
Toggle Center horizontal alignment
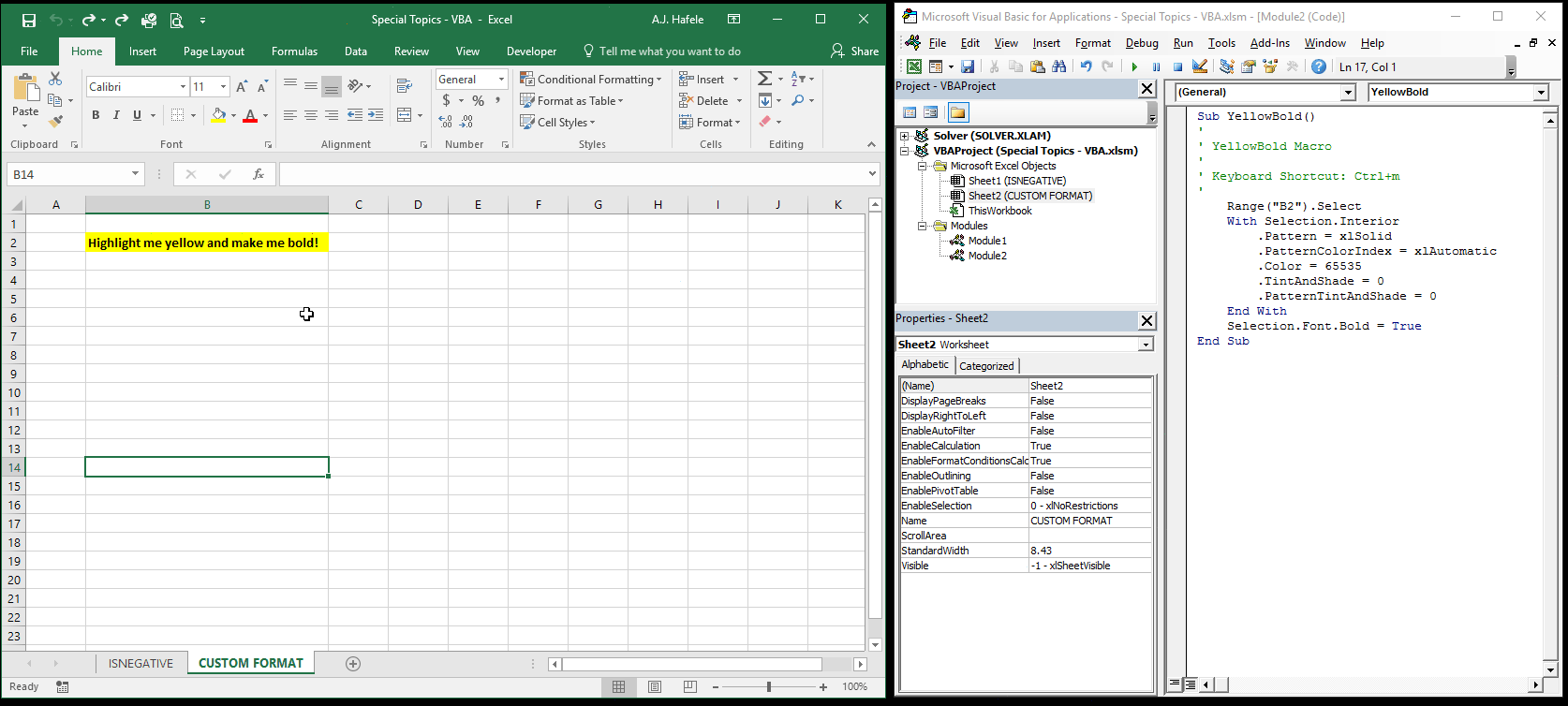tap(311, 115)
